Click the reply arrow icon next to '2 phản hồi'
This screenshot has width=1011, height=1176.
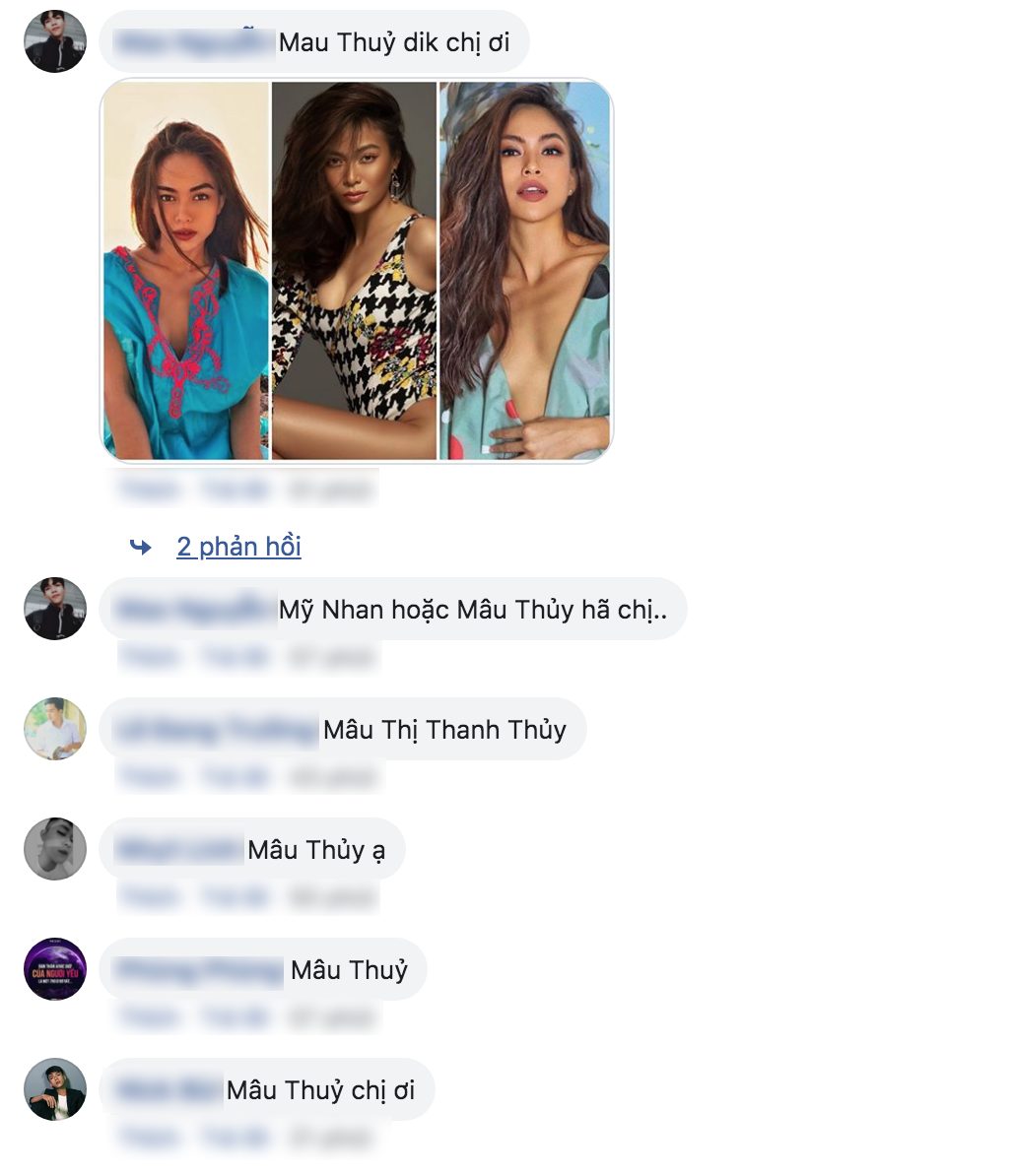[140, 547]
